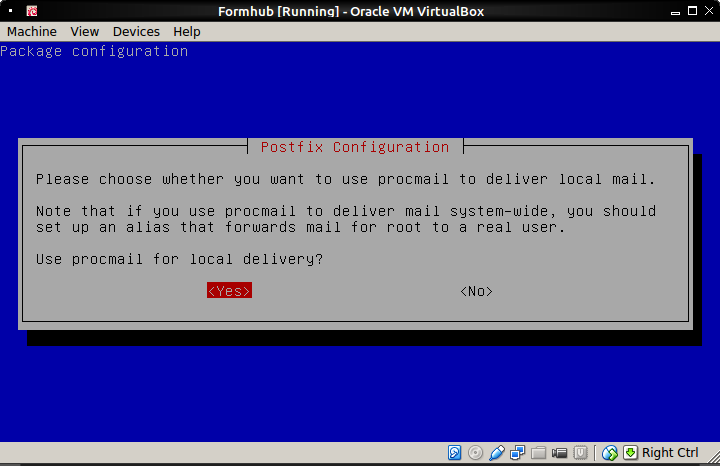Maximize the VirtualBox window

click(x=692, y=11)
